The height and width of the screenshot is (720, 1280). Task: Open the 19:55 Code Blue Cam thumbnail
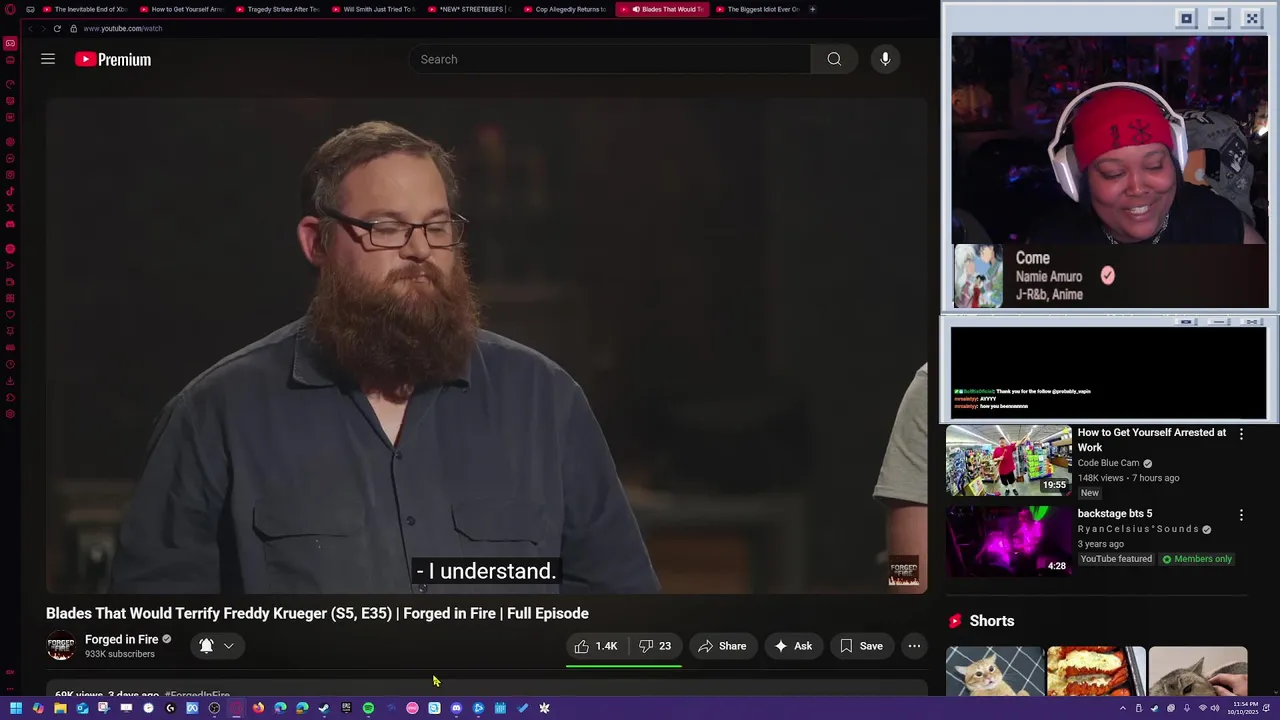[1008, 460]
